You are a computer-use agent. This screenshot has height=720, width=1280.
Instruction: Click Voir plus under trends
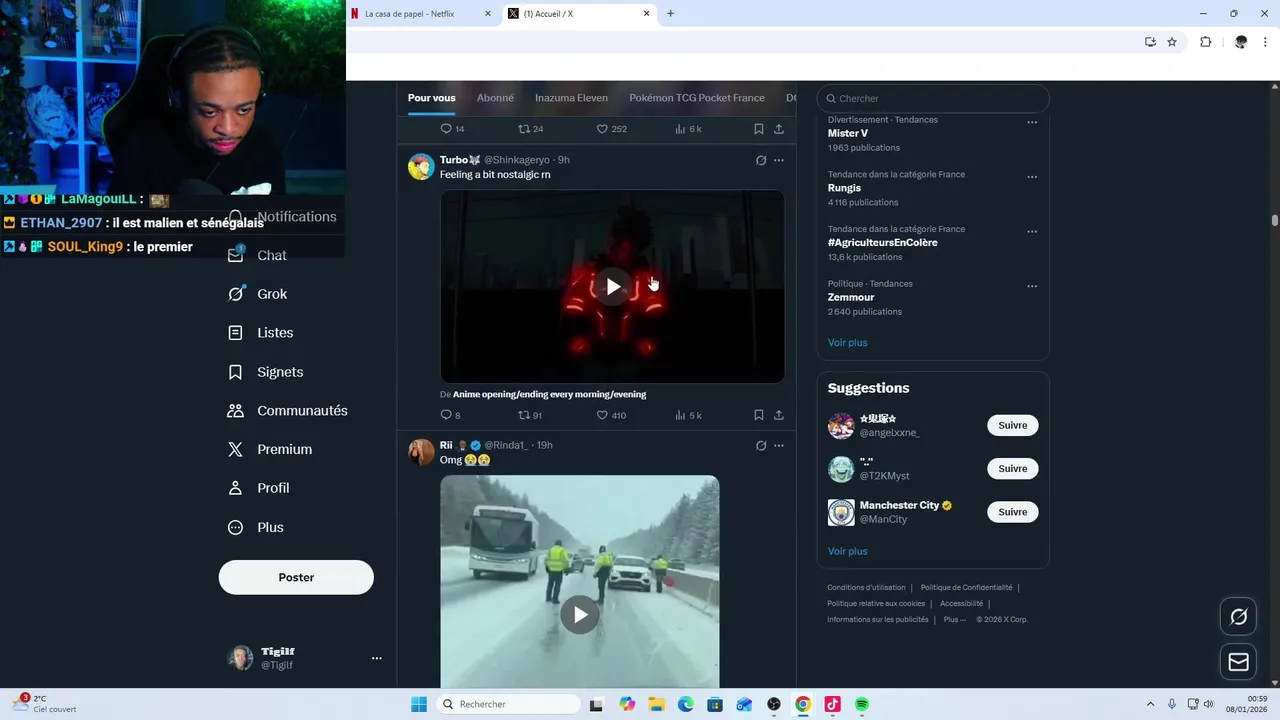coord(848,342)
